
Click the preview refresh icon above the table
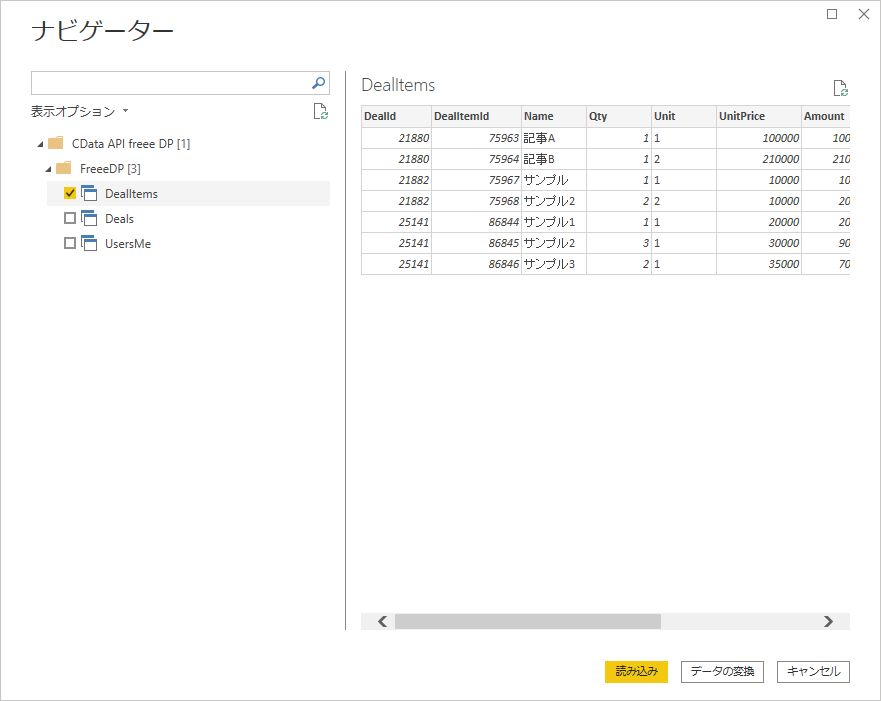click(840, 88)
